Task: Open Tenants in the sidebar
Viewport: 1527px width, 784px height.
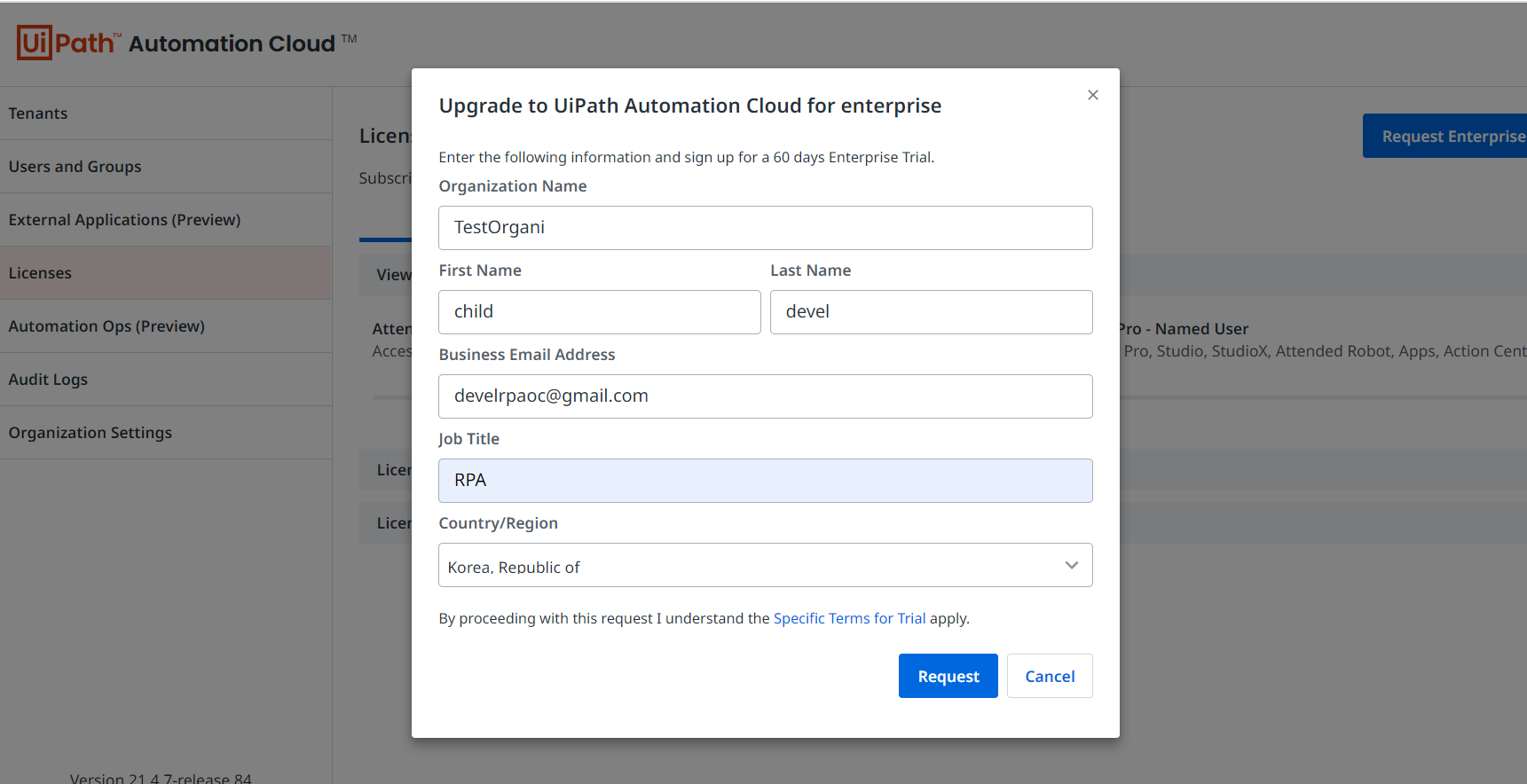Action: tap(166, 114)
